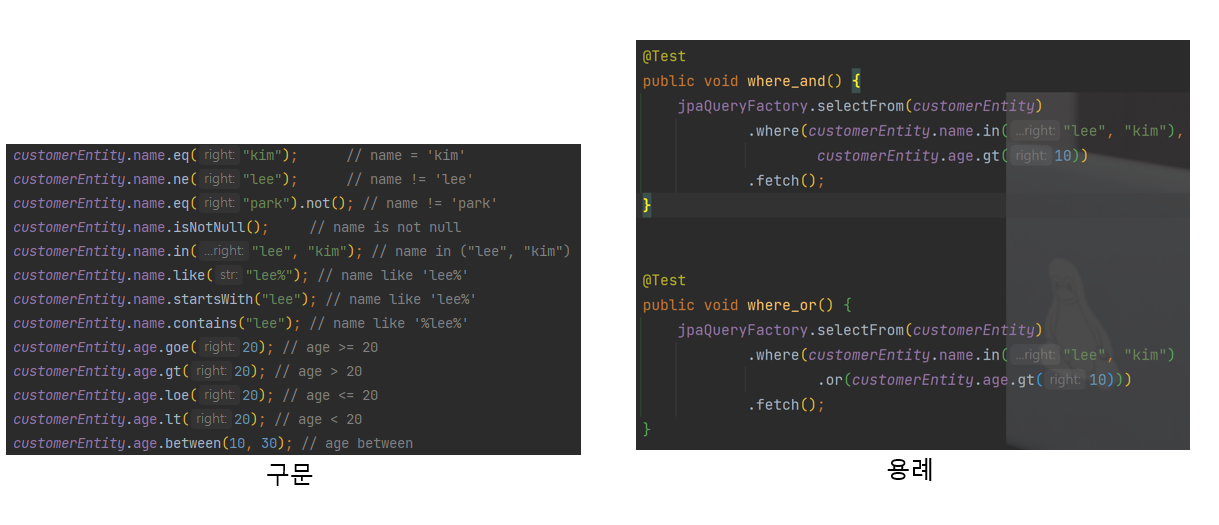
Task: Click the .or(customerEntity.age.gt(10))) line
Action: (x=975, y=380)
